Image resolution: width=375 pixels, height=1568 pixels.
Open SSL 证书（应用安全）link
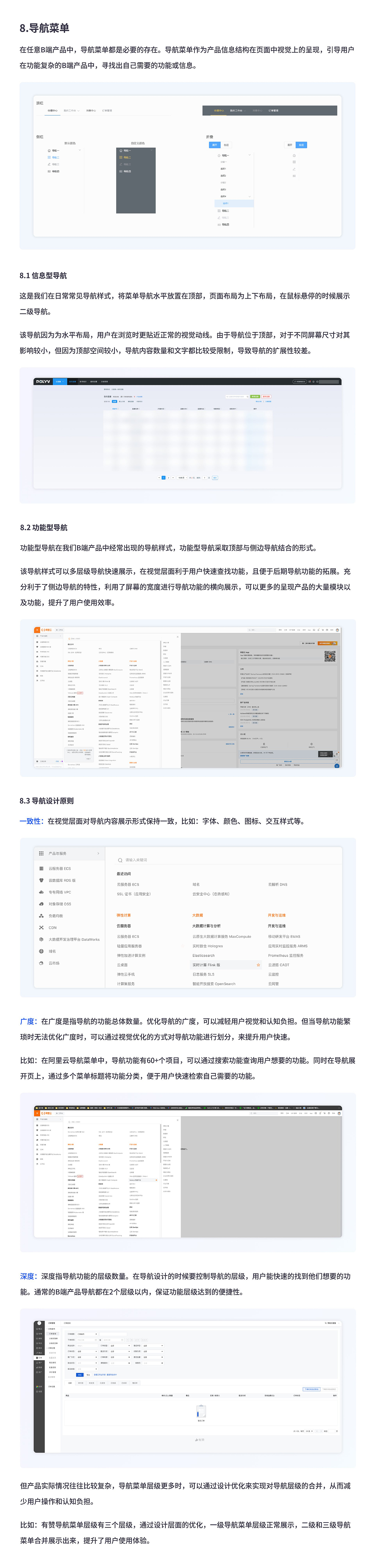[134, 894]
